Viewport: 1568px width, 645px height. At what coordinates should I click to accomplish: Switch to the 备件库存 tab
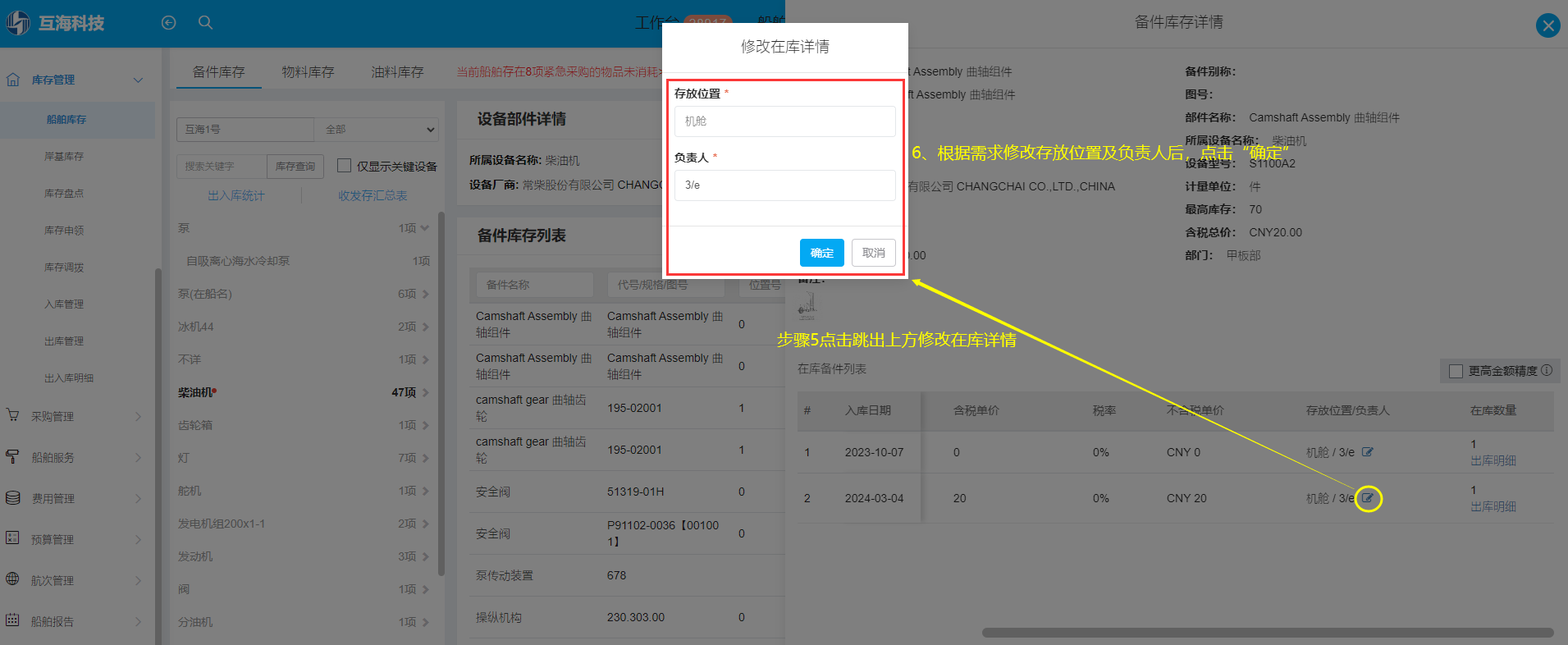(218, 71)
